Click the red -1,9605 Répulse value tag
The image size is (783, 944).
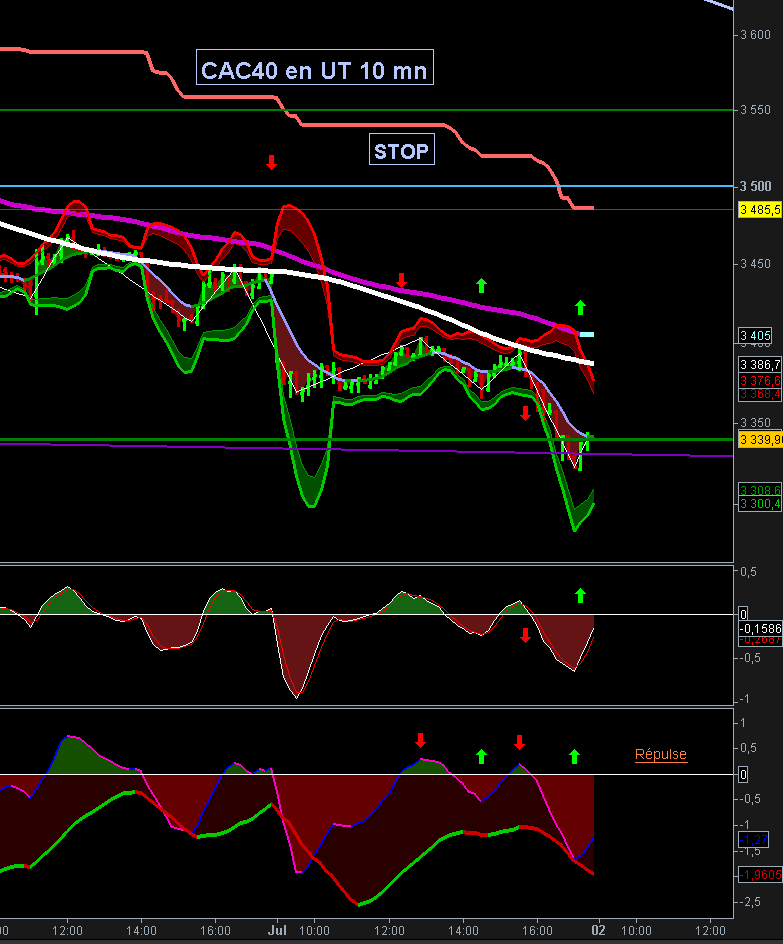pyautogui.click(x=760, y=875)
